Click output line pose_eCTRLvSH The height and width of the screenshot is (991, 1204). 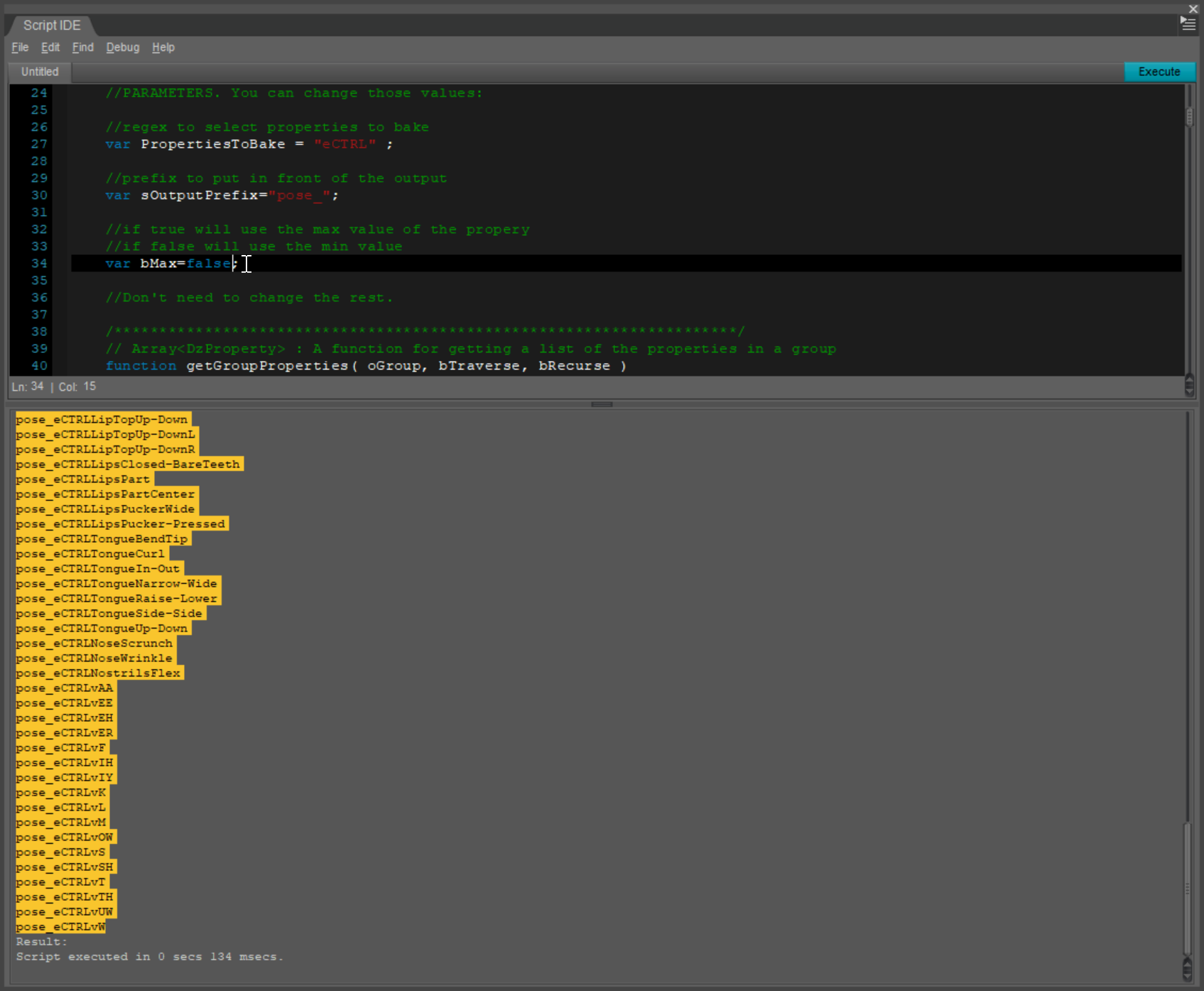click(65, 867)
